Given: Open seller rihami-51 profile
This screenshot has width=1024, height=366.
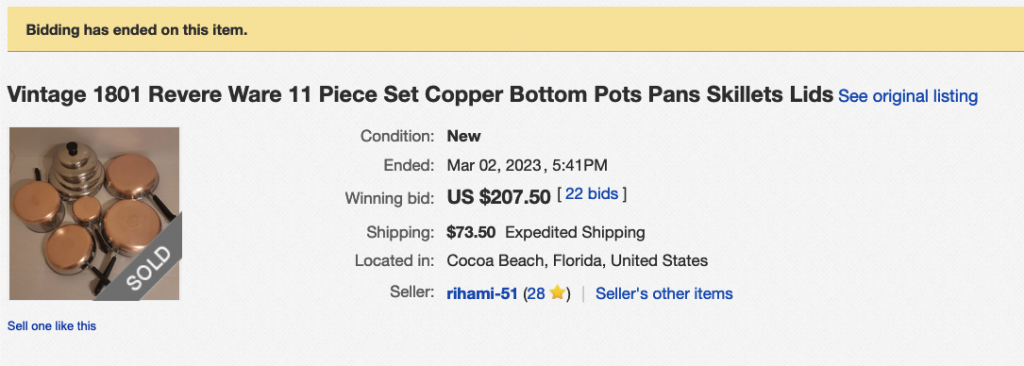Looking at the screenshot, I should tap(482, 294).
